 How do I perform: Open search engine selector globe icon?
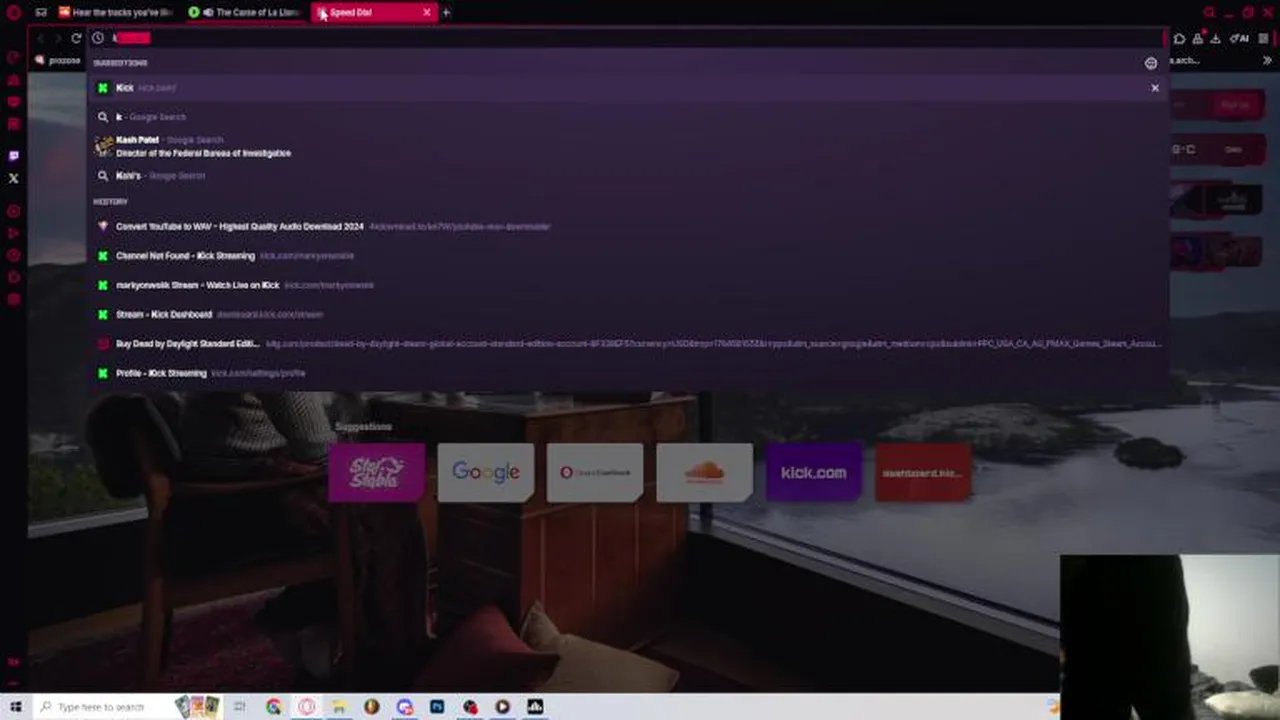click(x=1151, y=63)
